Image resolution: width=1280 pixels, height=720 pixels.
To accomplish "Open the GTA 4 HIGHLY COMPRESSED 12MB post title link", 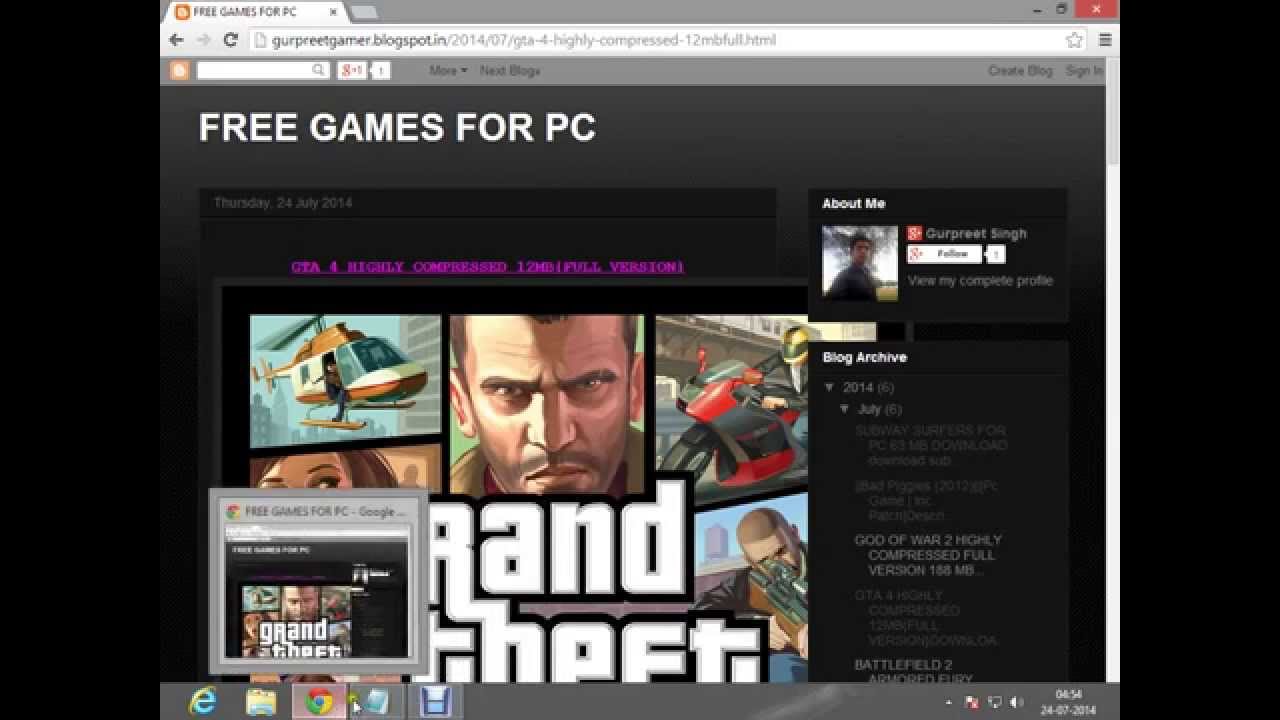I will pyautogui.click(x=488, y=267).
